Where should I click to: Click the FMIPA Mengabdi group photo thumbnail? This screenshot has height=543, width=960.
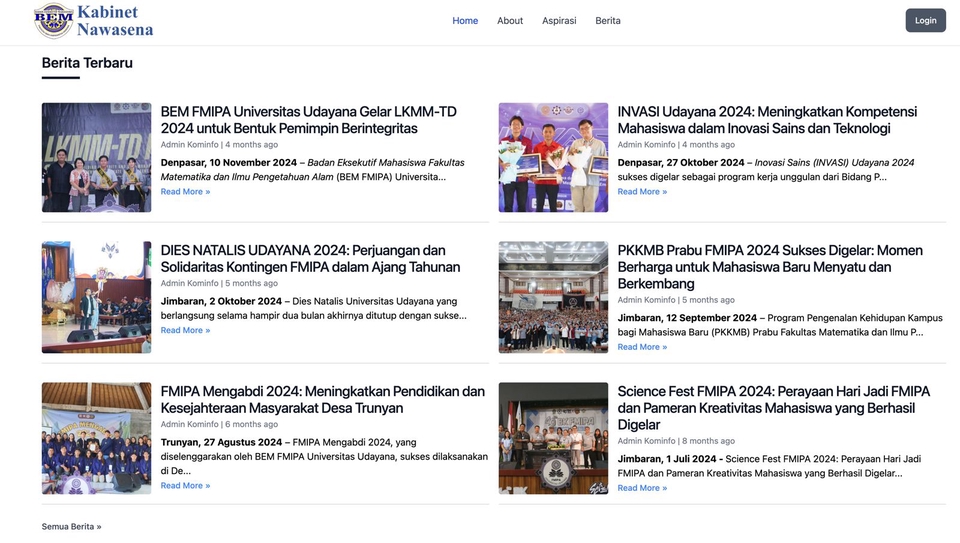coord(96,438)
